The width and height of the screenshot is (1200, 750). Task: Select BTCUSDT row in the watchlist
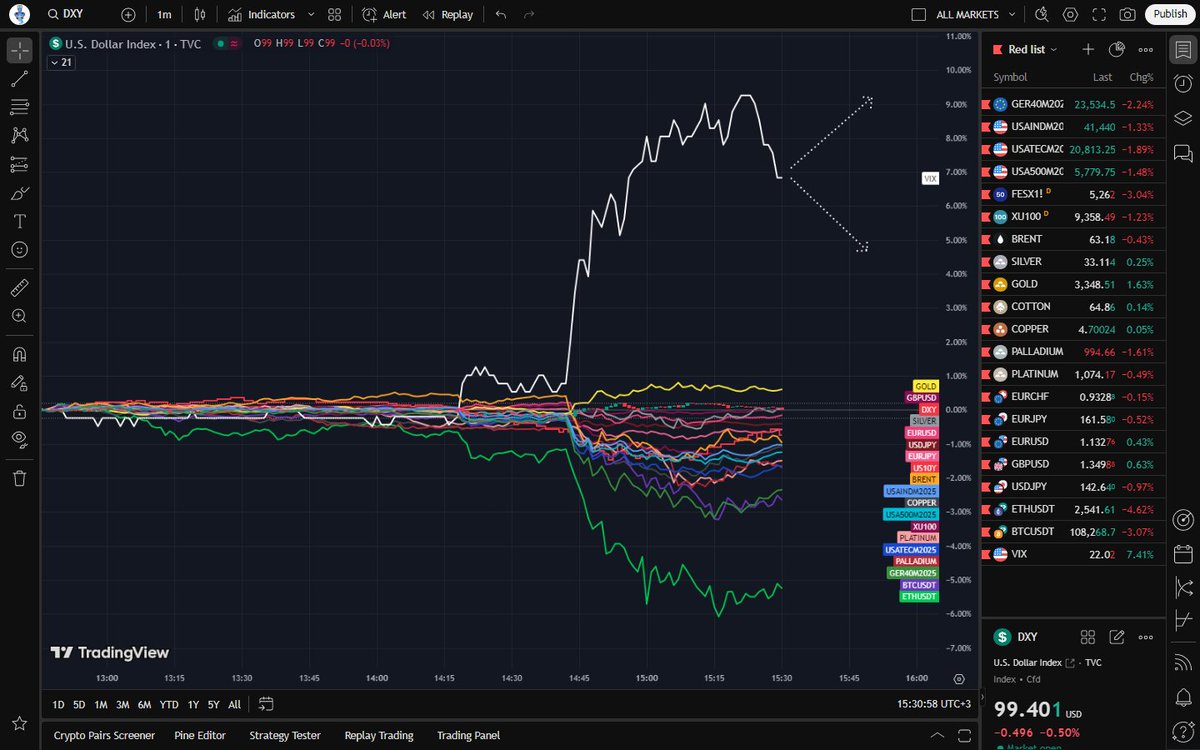1073,531
